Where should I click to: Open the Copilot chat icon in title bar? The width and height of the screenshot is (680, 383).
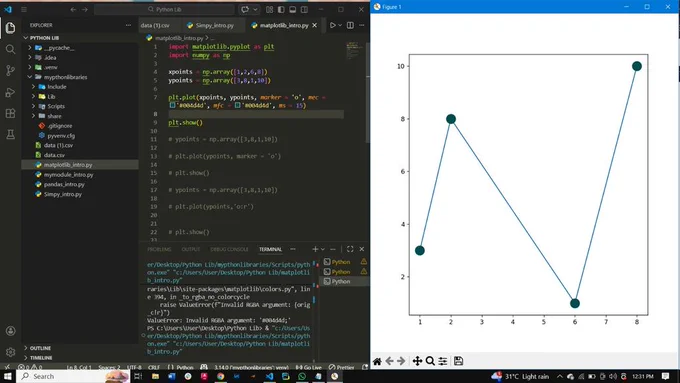coord(245,9)
